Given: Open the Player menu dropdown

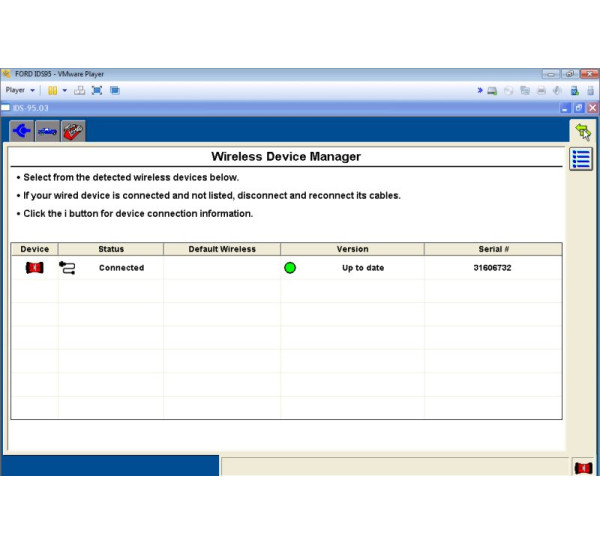Looking at the screenshot, I should pos(19,90).
